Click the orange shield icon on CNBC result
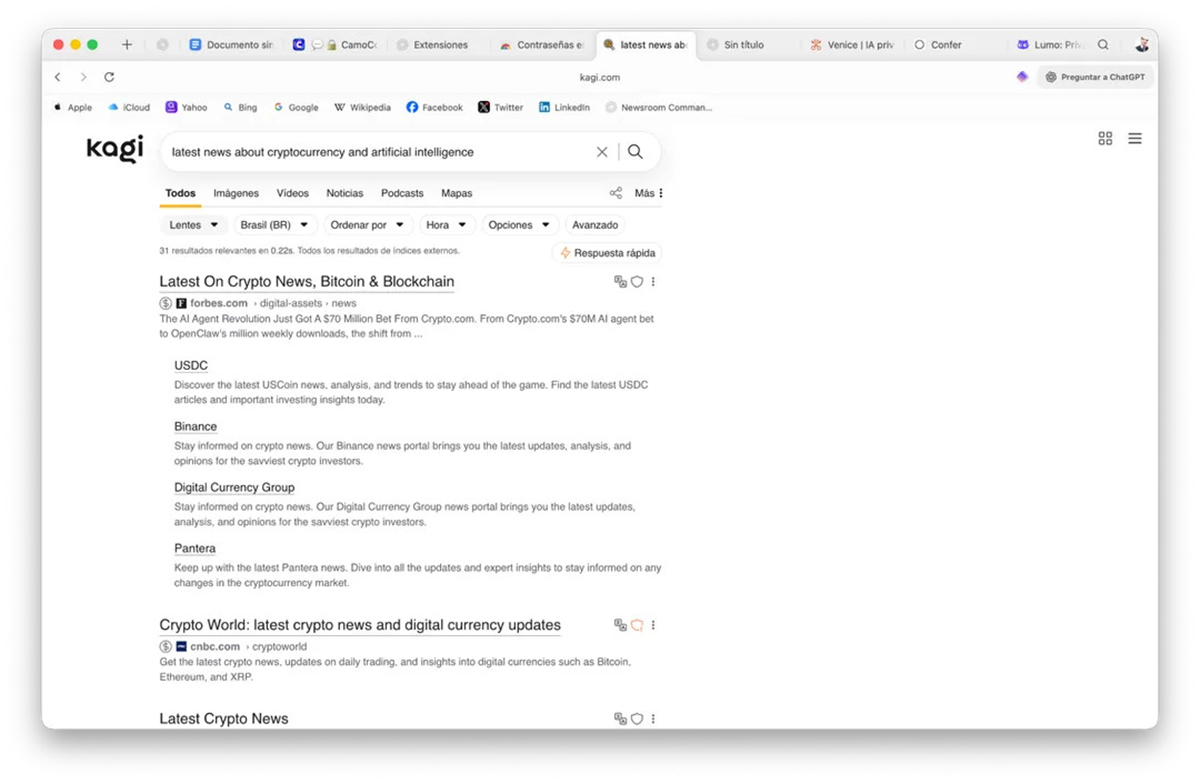 coord(637,625)
